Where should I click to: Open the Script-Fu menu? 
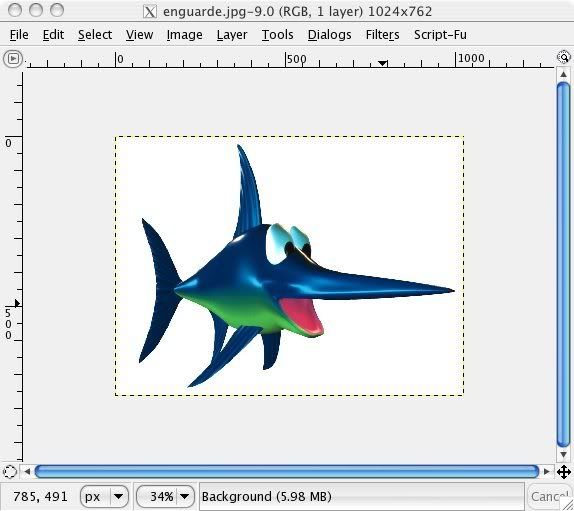pyautogui.click(x=440, y=35)
